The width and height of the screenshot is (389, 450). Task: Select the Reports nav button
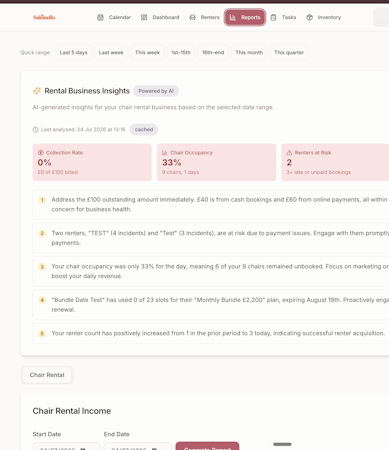[x=245, y=17]
